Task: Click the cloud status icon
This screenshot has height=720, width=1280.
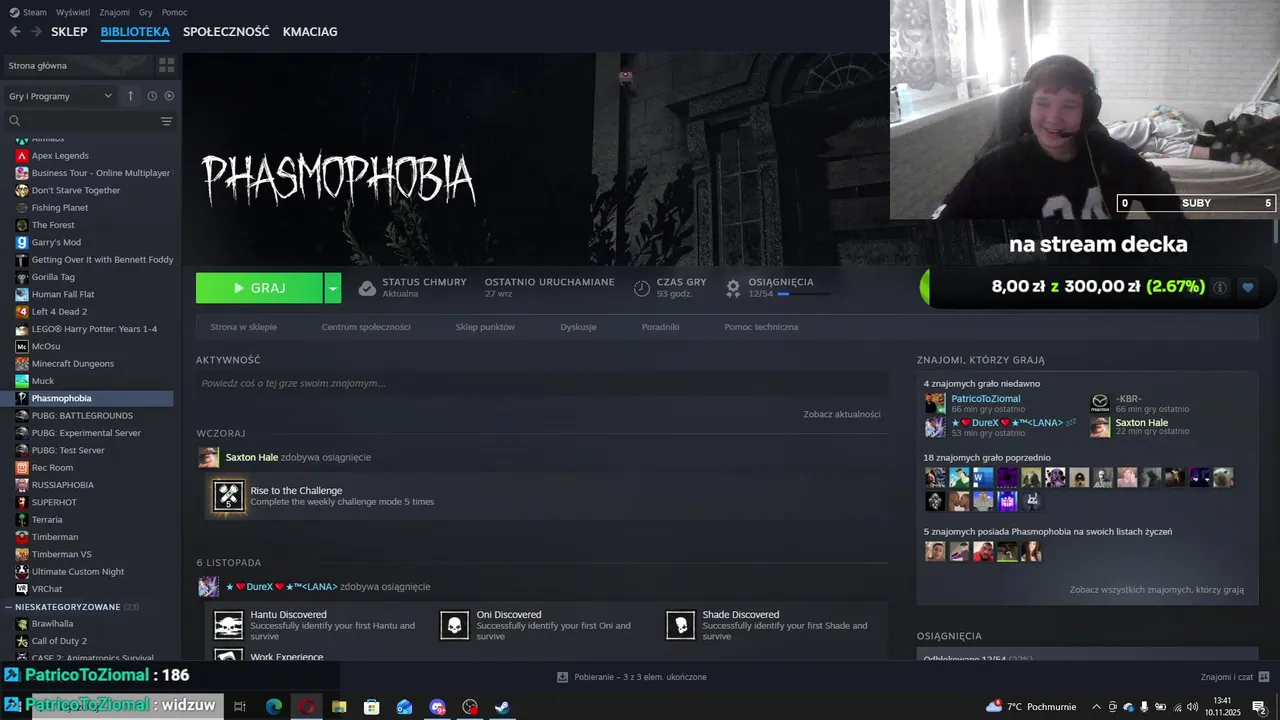Action: click(x=367, y=288)
